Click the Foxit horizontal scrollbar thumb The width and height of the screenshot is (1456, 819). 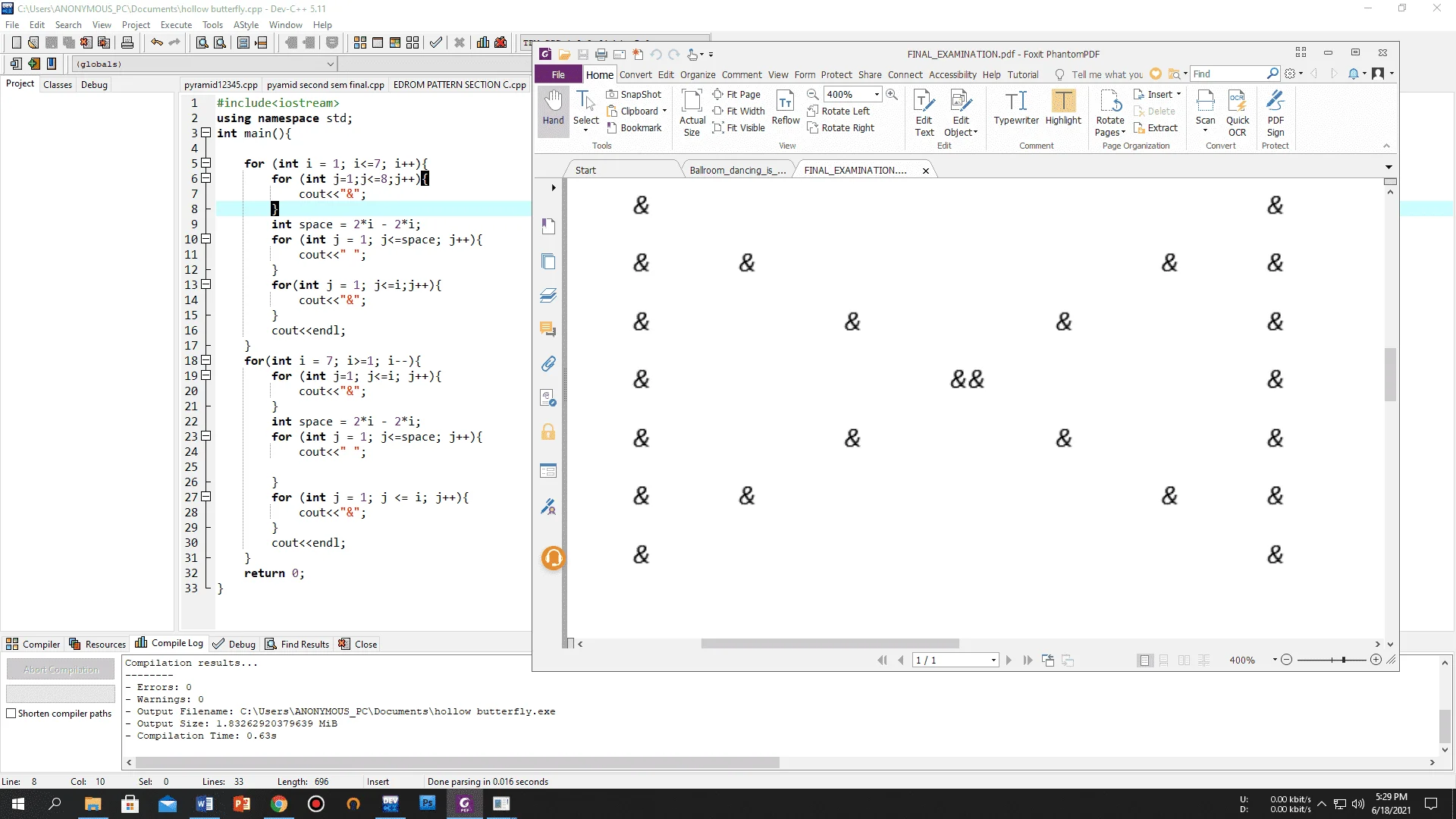click(x=830, y=644)
